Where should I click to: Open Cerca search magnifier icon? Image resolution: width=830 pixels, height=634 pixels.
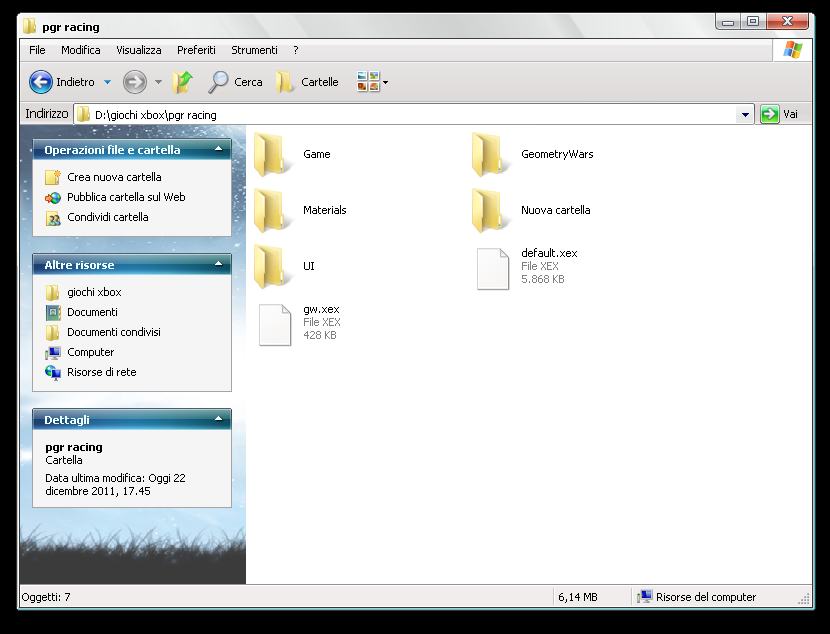(x=218, y=82)
